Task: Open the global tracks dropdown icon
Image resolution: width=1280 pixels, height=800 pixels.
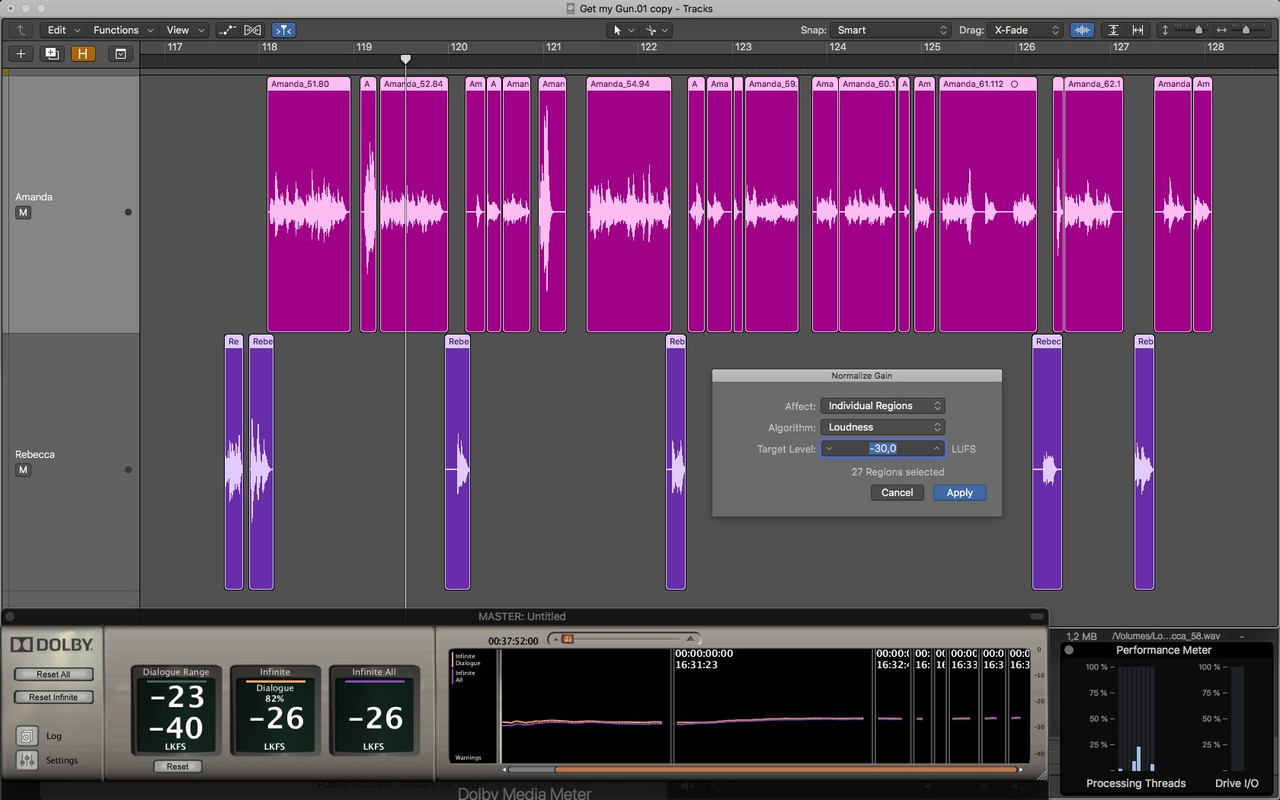Action: click(121, 54)
